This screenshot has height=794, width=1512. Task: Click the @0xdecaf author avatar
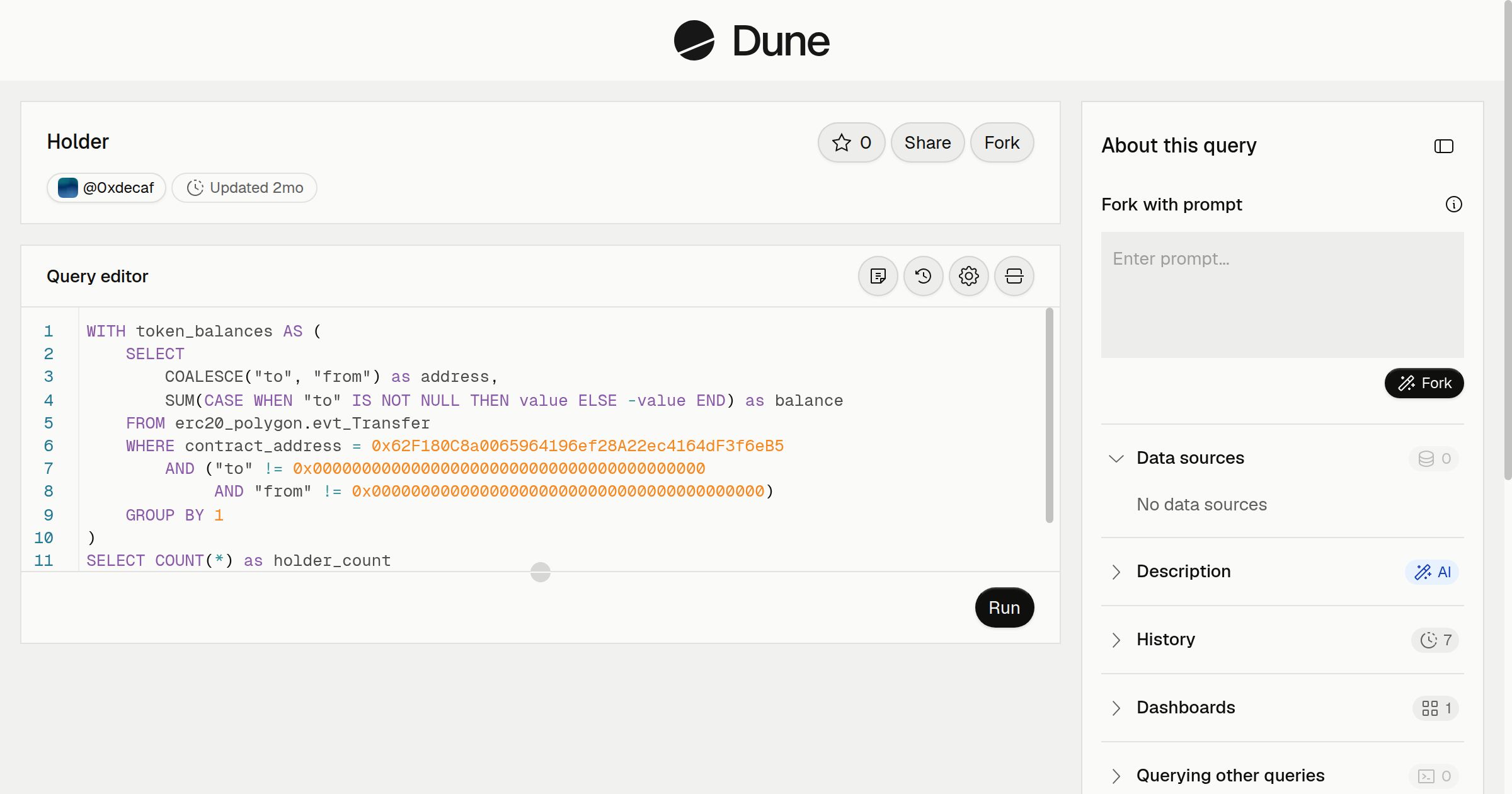point(67,188)
